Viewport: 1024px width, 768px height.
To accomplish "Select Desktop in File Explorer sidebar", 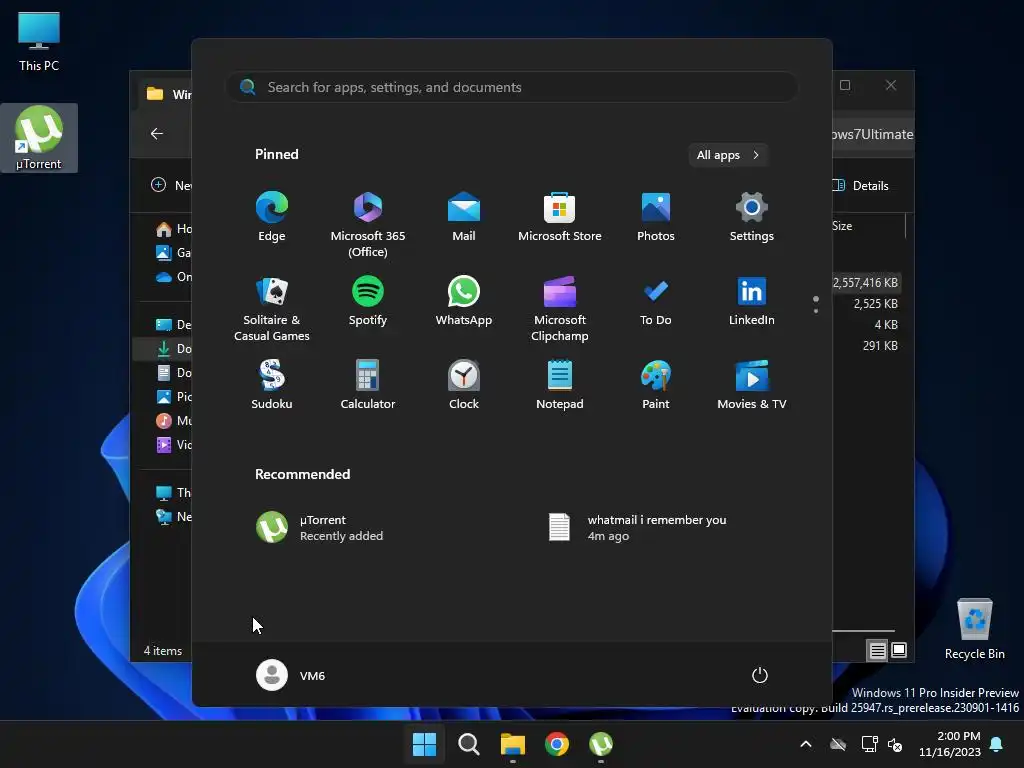I will pyautogui.click(x=173, y=325).
